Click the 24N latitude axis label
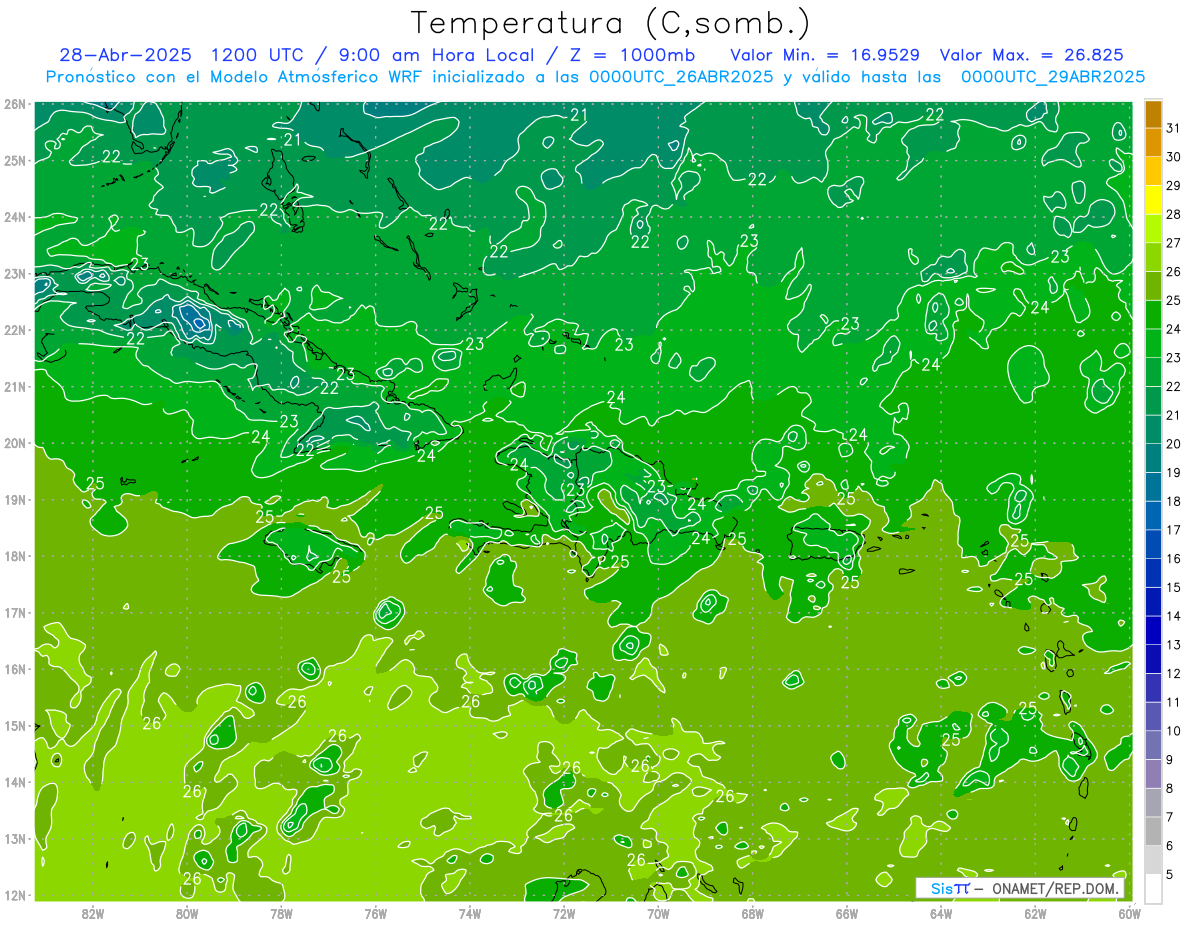 (x=15, y=217)
